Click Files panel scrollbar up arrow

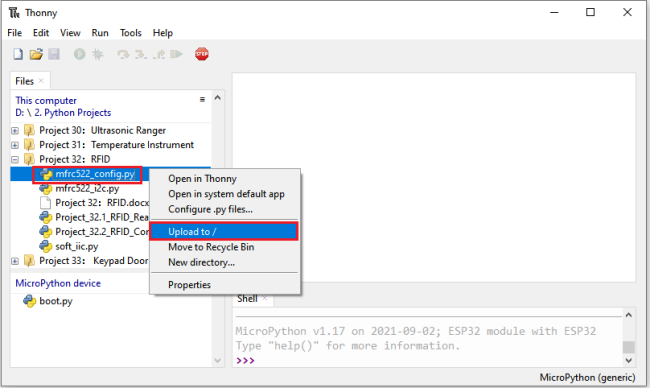(x=218, y=98)
